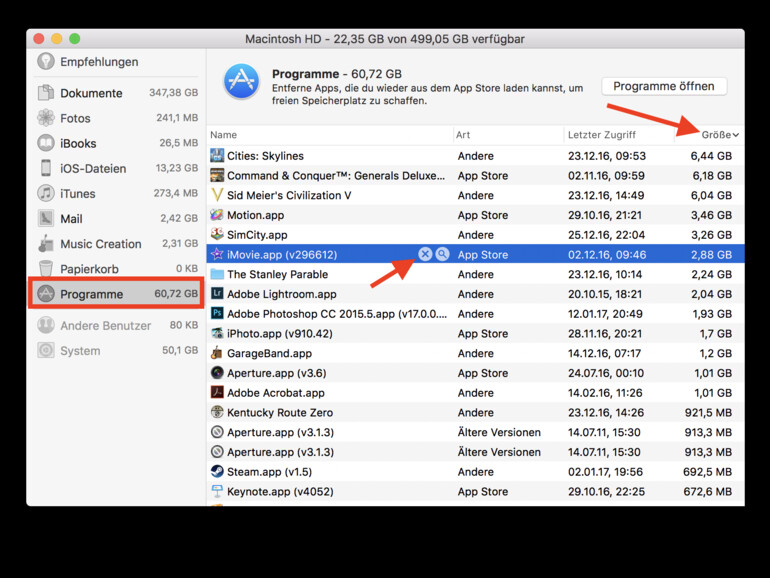Select the Keynote.app (v4052) row name
This screenshot has height=578, width=770.
click(280, 492)
